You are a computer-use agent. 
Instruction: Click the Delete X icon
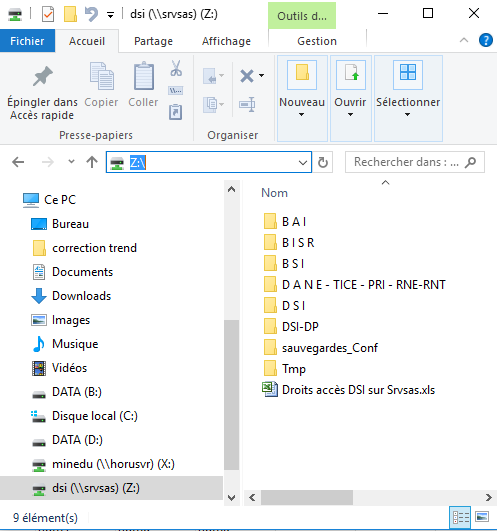pos(247,76)
